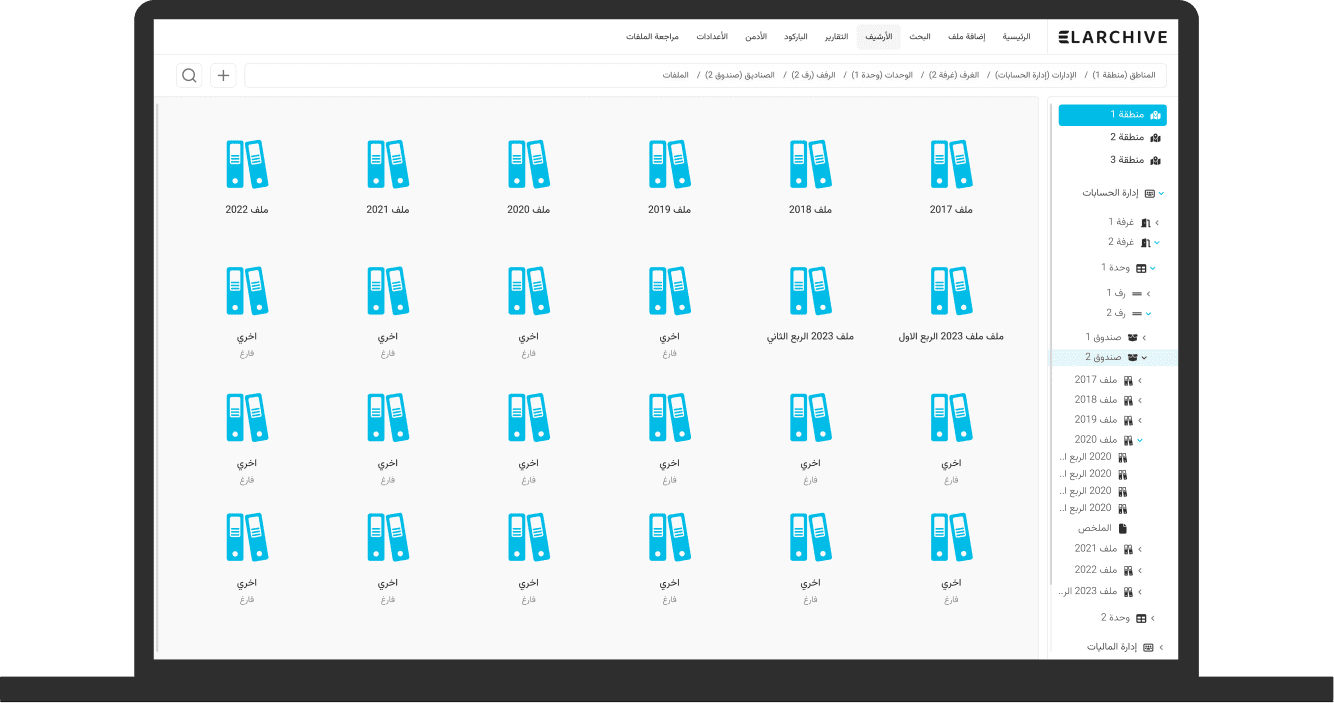The width and height of the screenshot is (1334, 703).
Task: Open the التقارير menu item
Action: tap(836, 37)
